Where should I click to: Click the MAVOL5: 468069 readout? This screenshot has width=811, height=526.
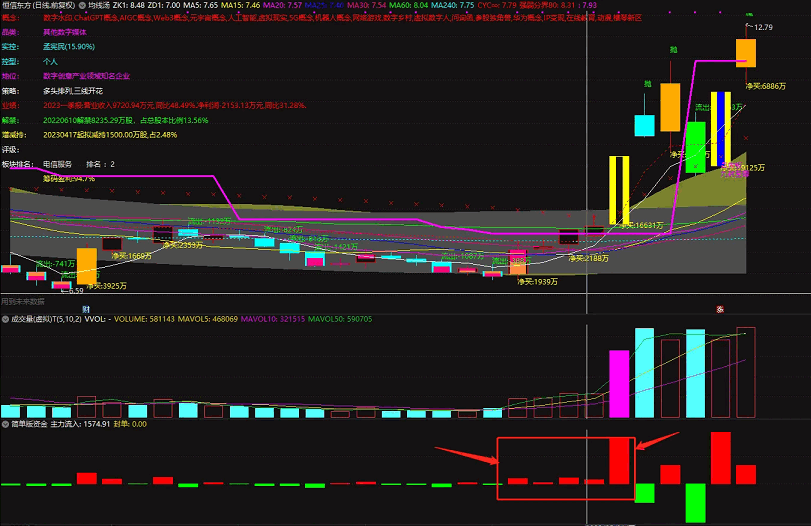pos(208,319)
